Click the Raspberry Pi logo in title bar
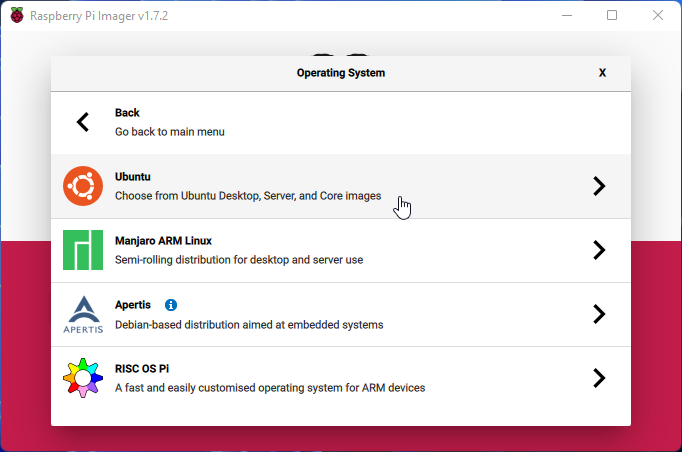The height and width of the screenshot is (452, 682). 17,16
